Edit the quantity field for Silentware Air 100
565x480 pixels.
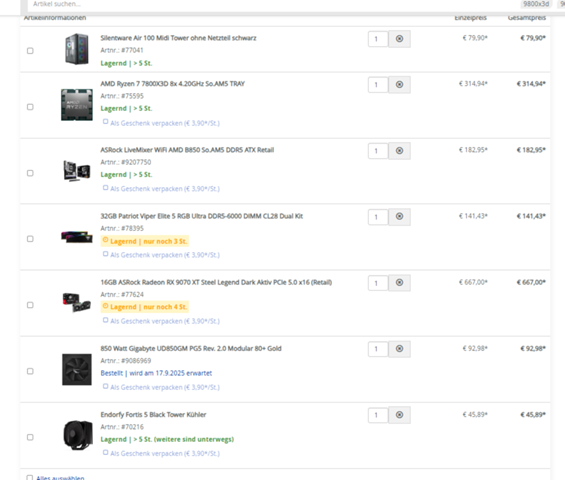(378, 39)
